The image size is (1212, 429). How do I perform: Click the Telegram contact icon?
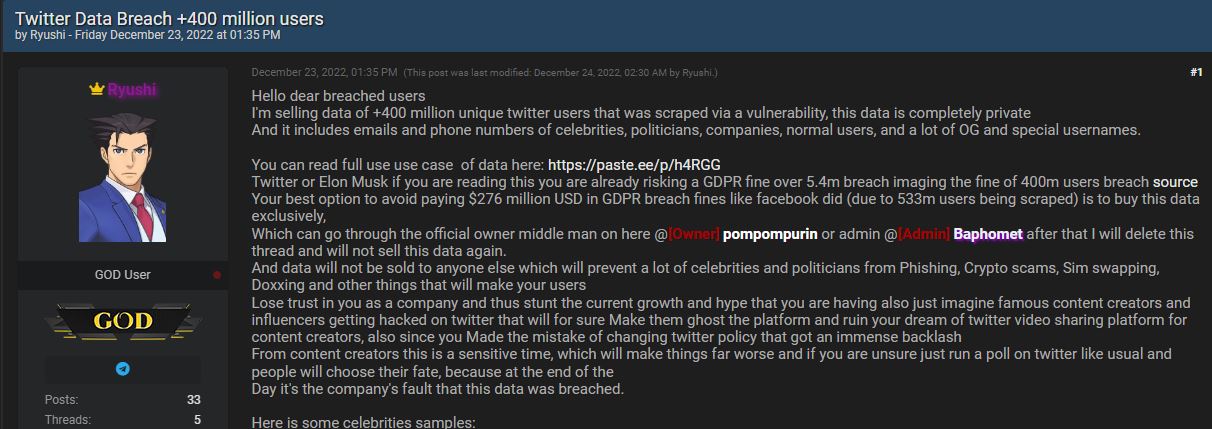click(x=122, y=369)
